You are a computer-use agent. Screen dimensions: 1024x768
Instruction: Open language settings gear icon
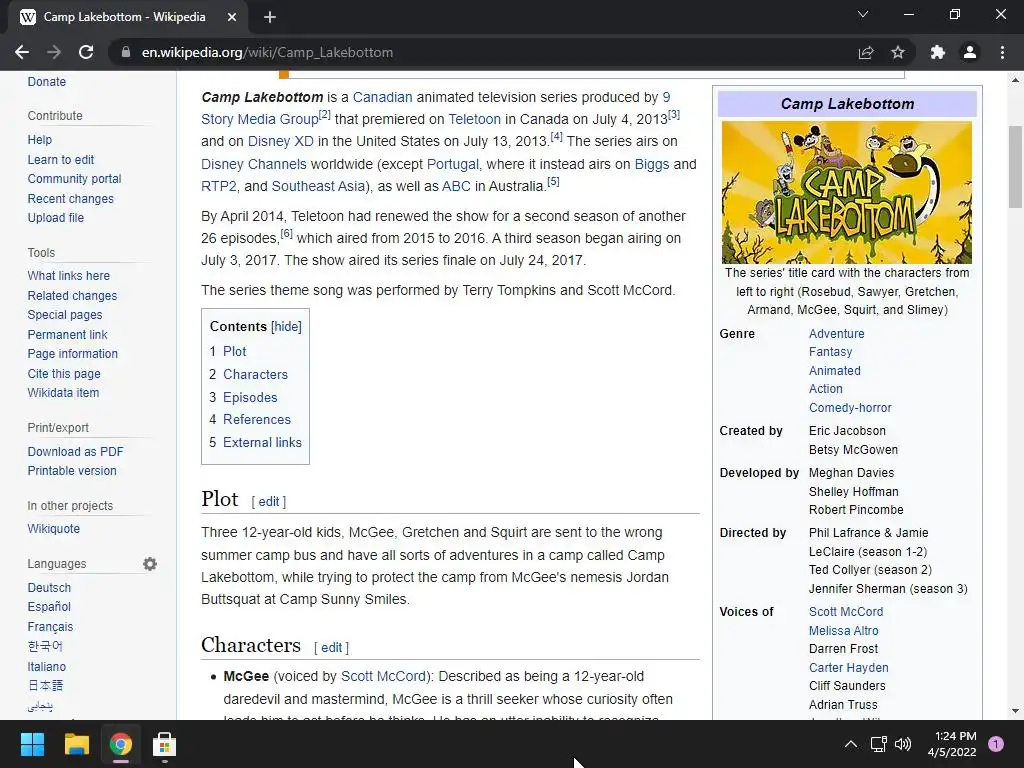150,564
